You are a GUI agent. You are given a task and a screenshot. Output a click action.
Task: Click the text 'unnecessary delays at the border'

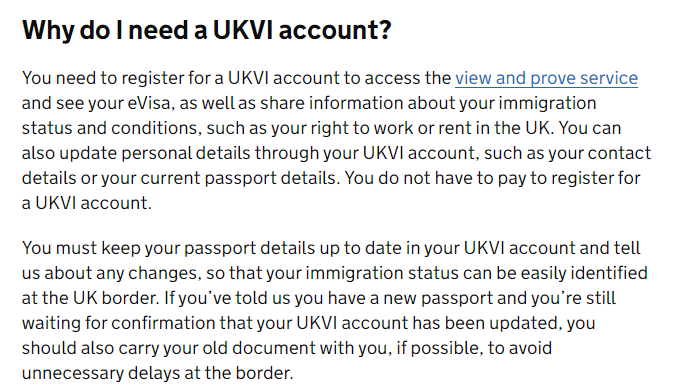pyautogui.click(x=156, y=373)
